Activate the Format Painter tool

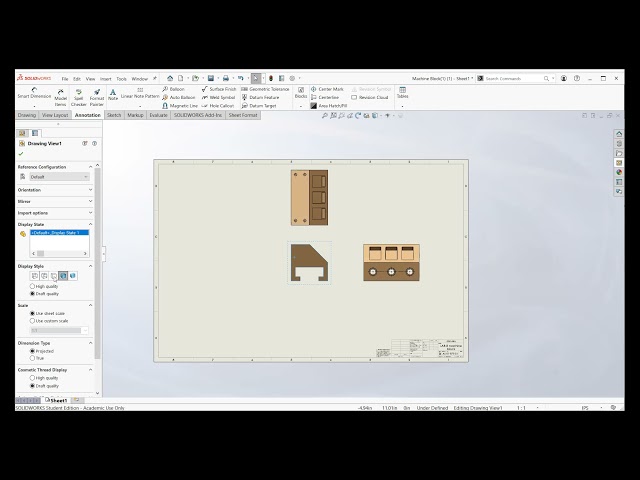point(97,98)
